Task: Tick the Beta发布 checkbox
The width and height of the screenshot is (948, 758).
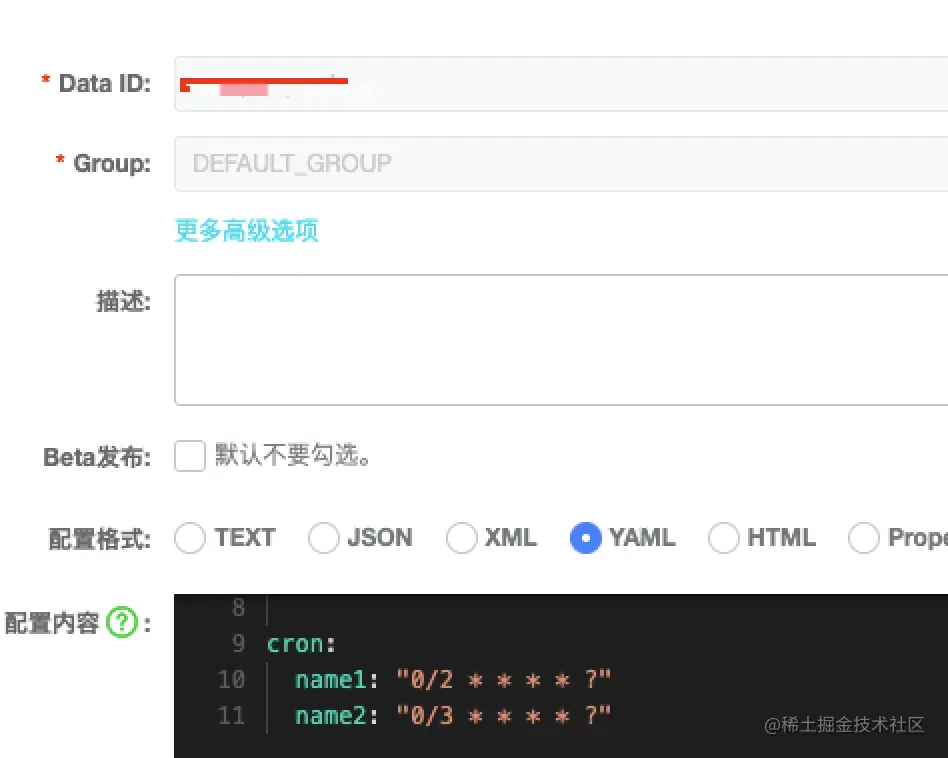Action: [x=190, y=456]
